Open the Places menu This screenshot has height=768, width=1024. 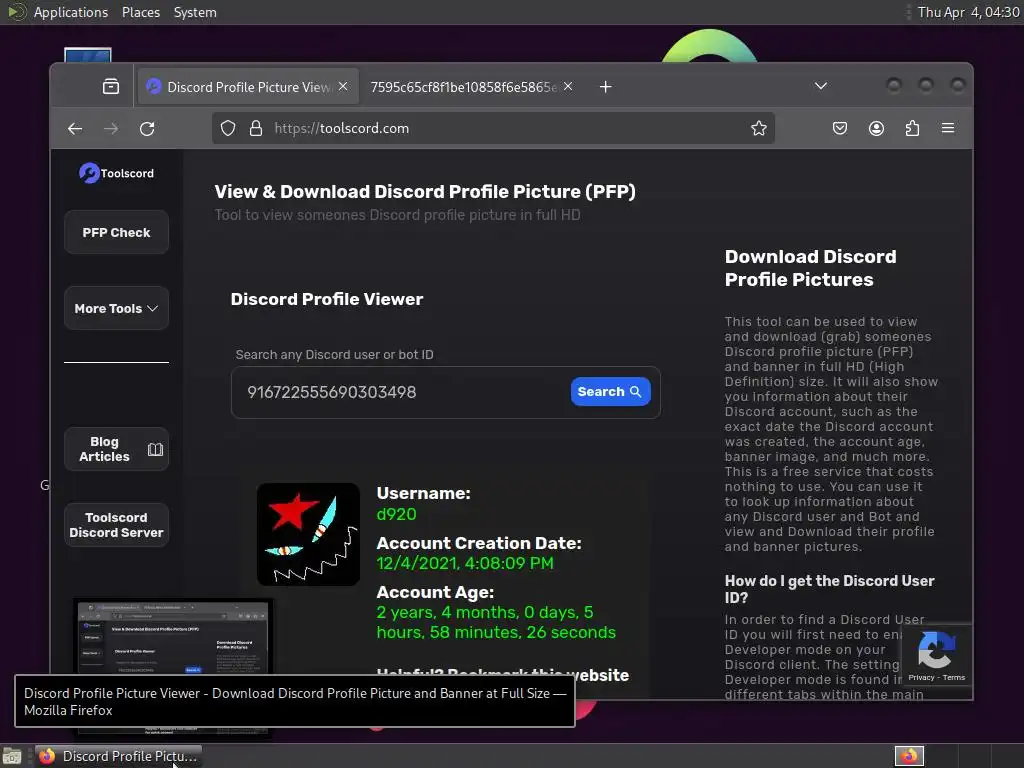tap(140, 12)
